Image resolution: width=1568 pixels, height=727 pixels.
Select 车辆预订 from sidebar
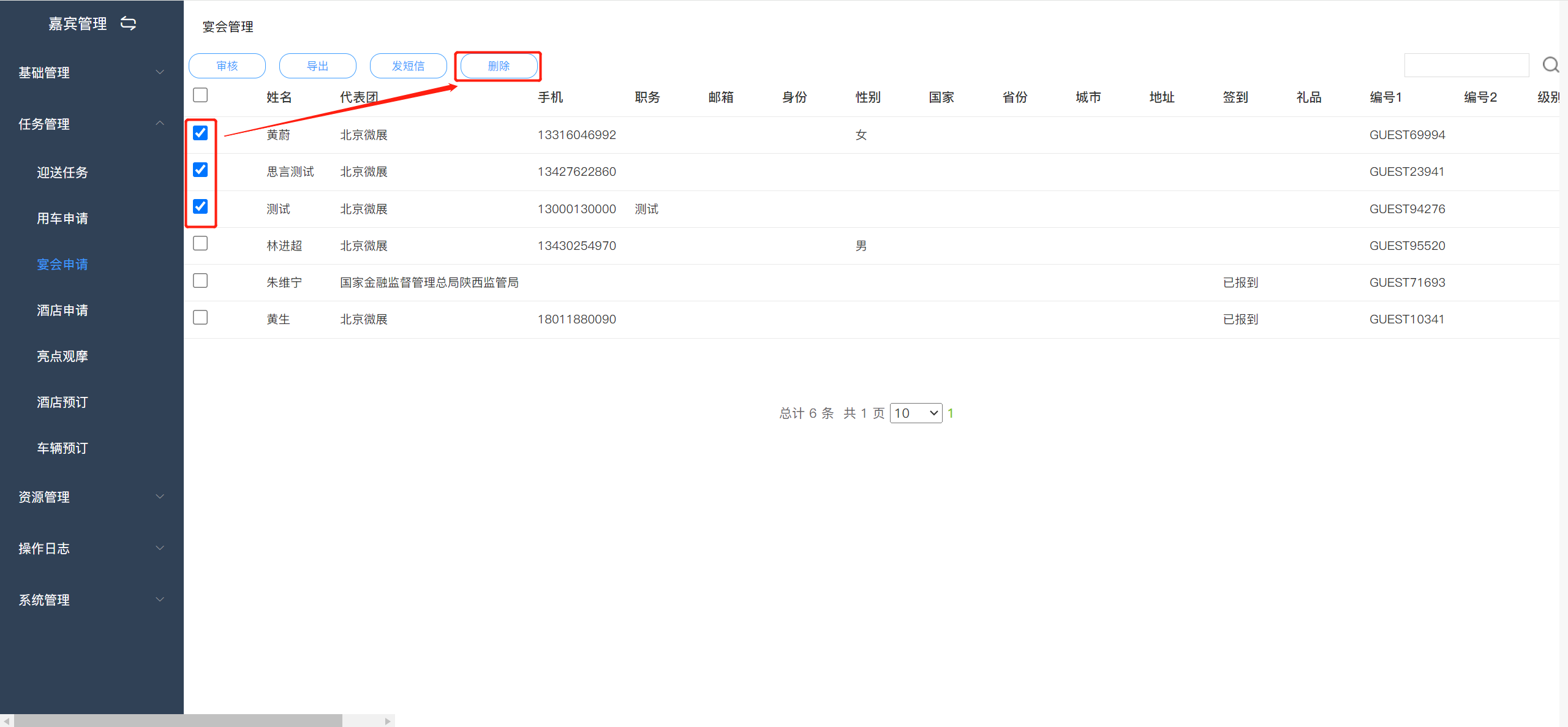click(62, 448)
